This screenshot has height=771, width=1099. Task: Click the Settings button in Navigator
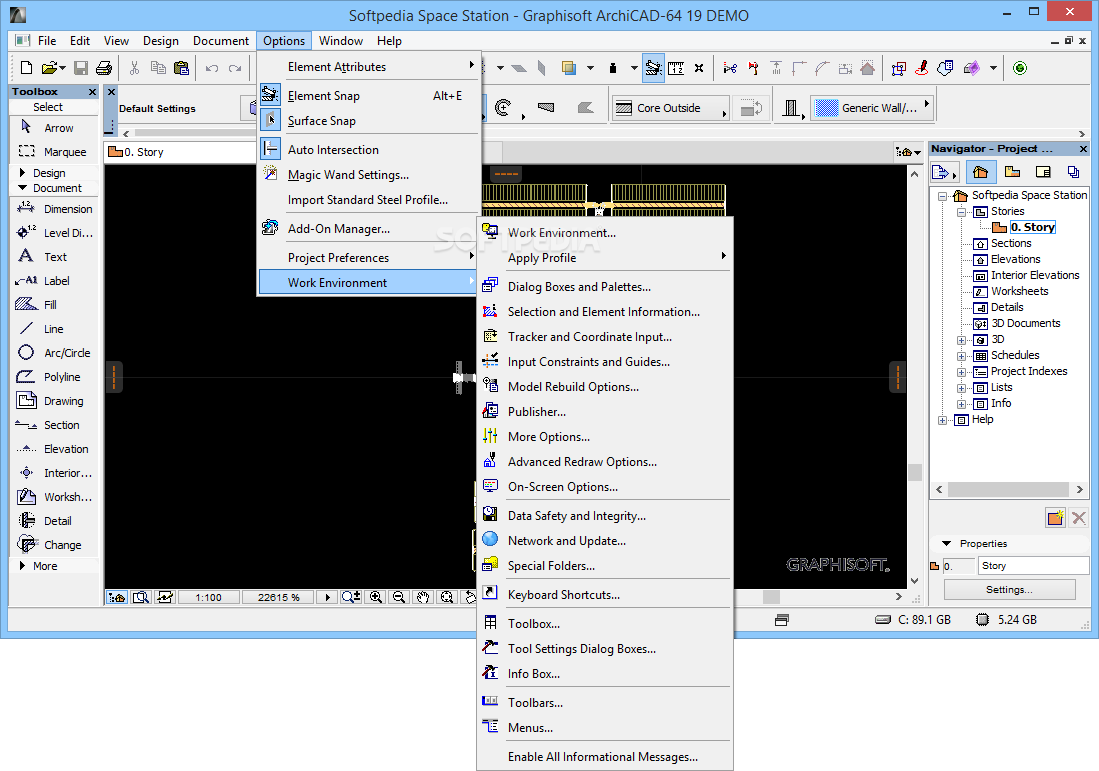tap(1009, 589)
